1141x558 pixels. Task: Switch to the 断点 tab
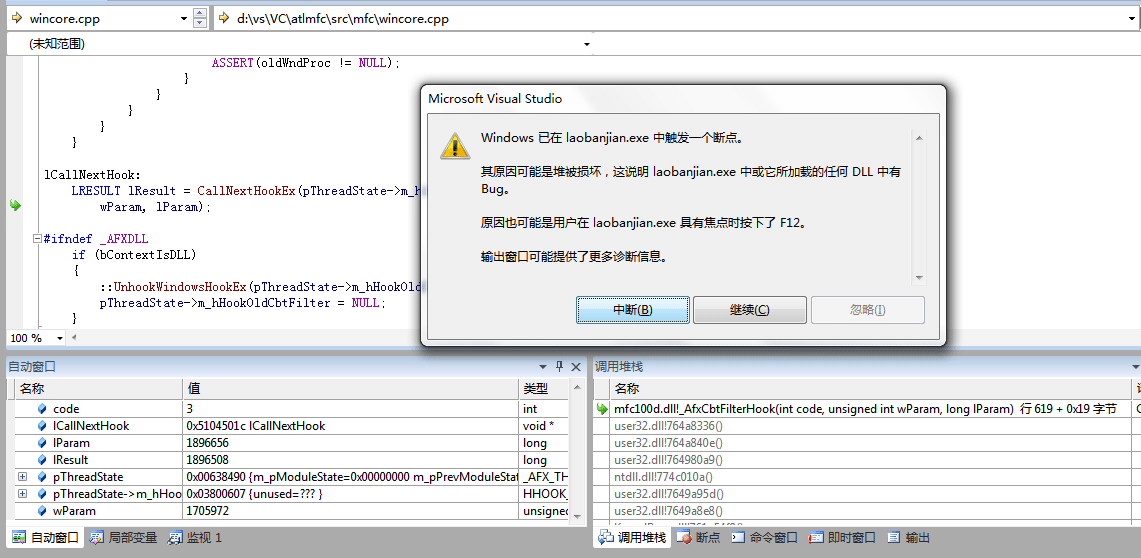click(699, 538)
